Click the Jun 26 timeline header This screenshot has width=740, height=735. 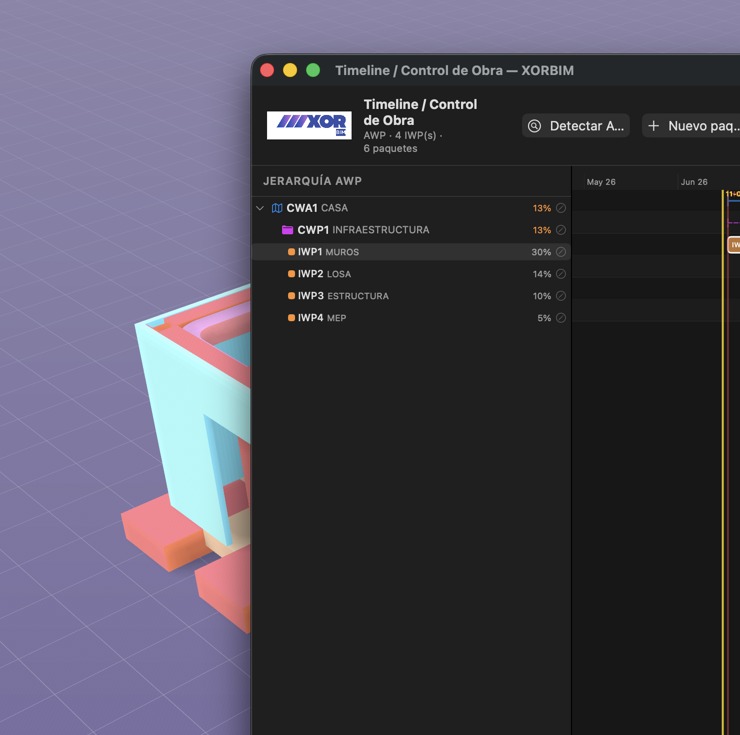694,182
